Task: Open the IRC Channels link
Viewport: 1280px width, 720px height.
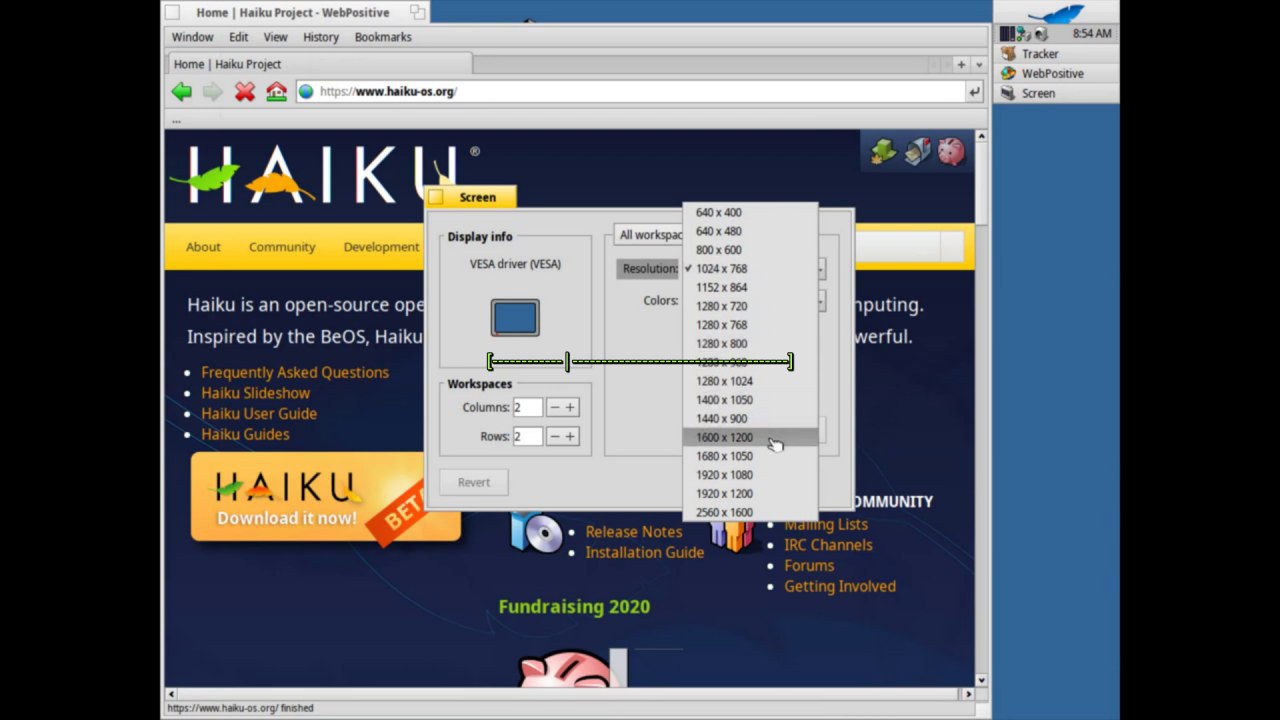Action: 828,545
